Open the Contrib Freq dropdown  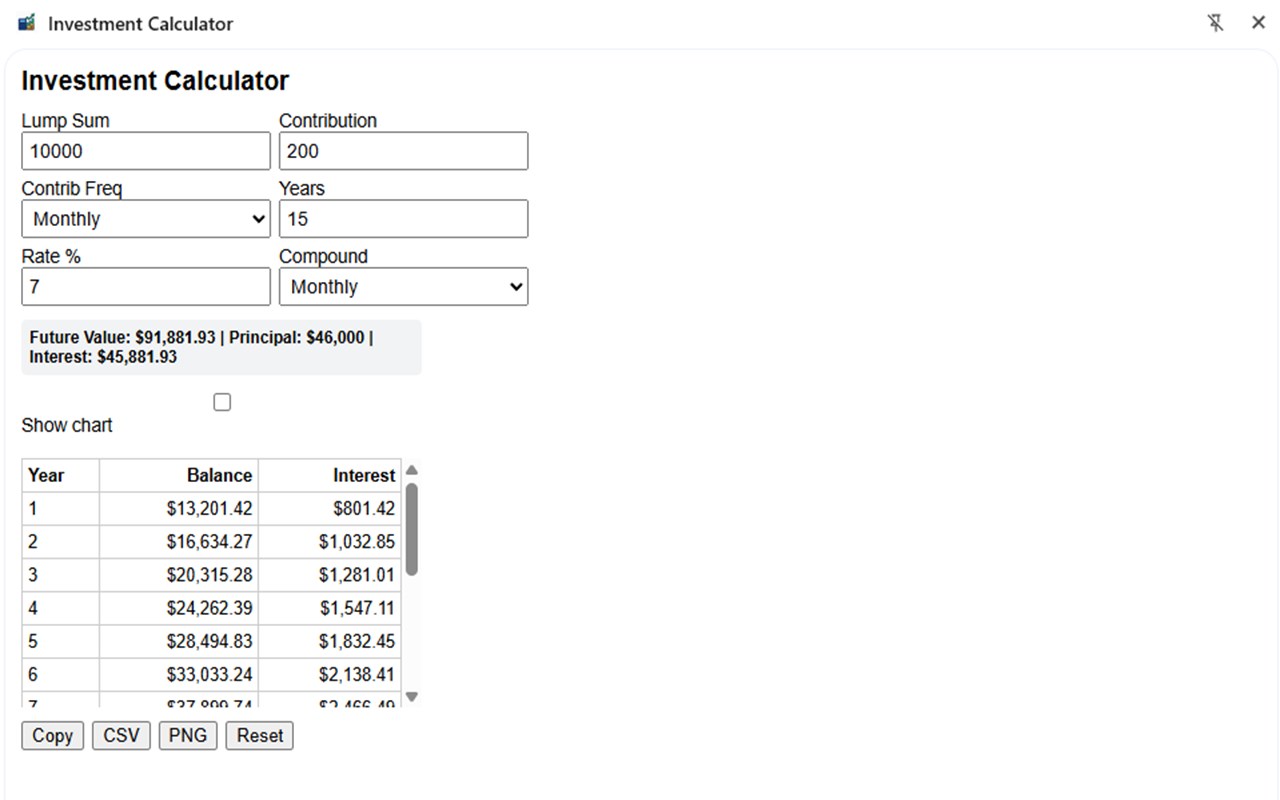pyautogui.click(x=146, y=219)
